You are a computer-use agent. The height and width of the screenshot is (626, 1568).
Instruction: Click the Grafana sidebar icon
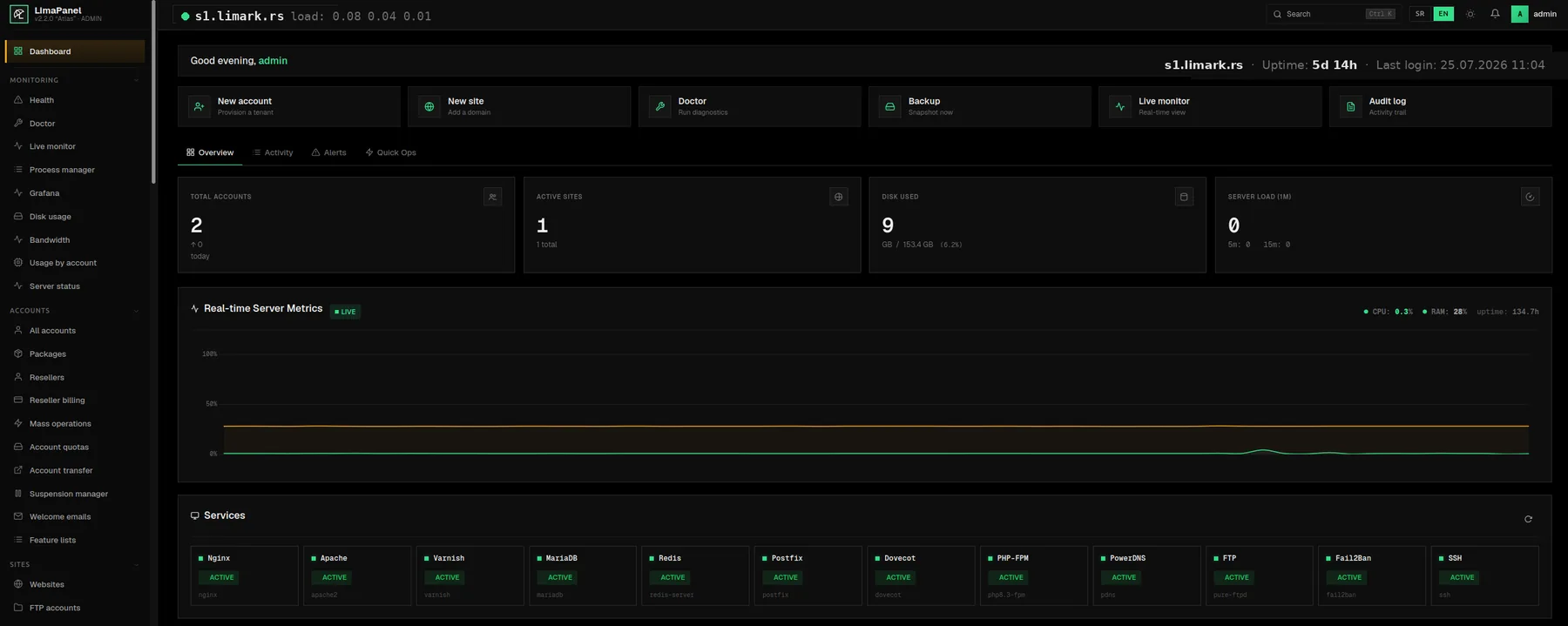18,192
